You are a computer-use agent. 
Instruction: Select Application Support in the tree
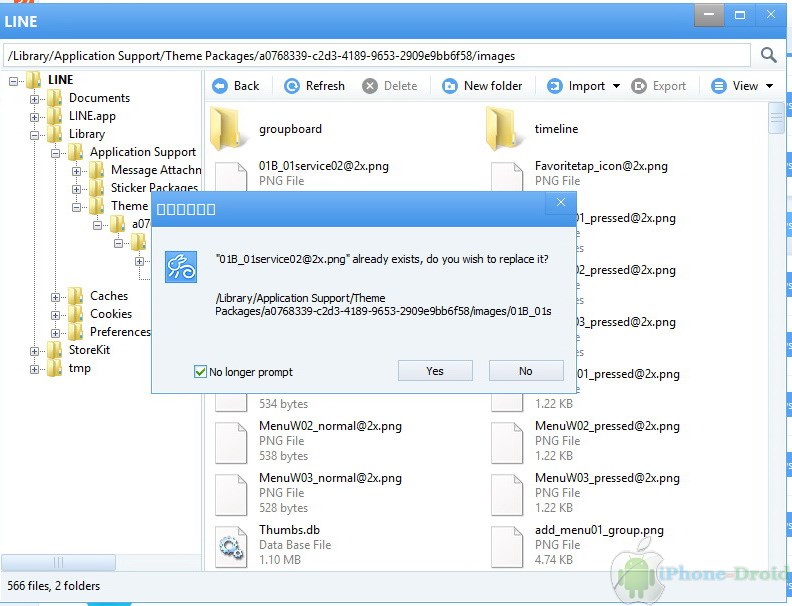[143, 152]
